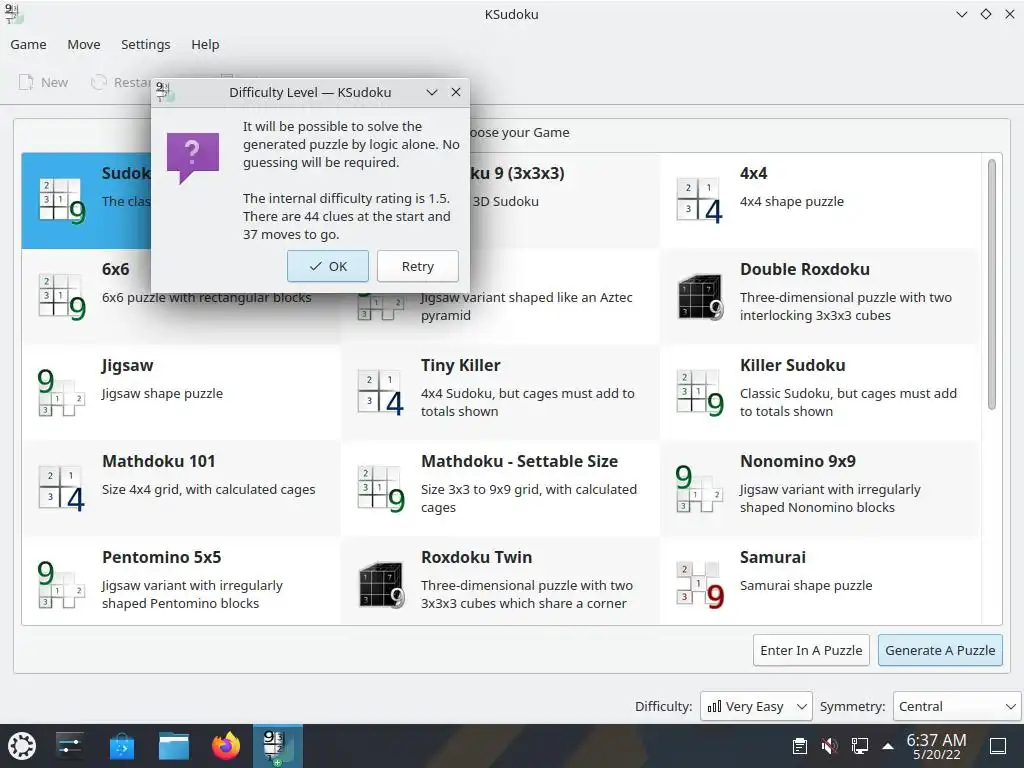Minimize the Difficulty Level dialog
The height and width of the screenshot is (768, 1024).
coord(432,93)
